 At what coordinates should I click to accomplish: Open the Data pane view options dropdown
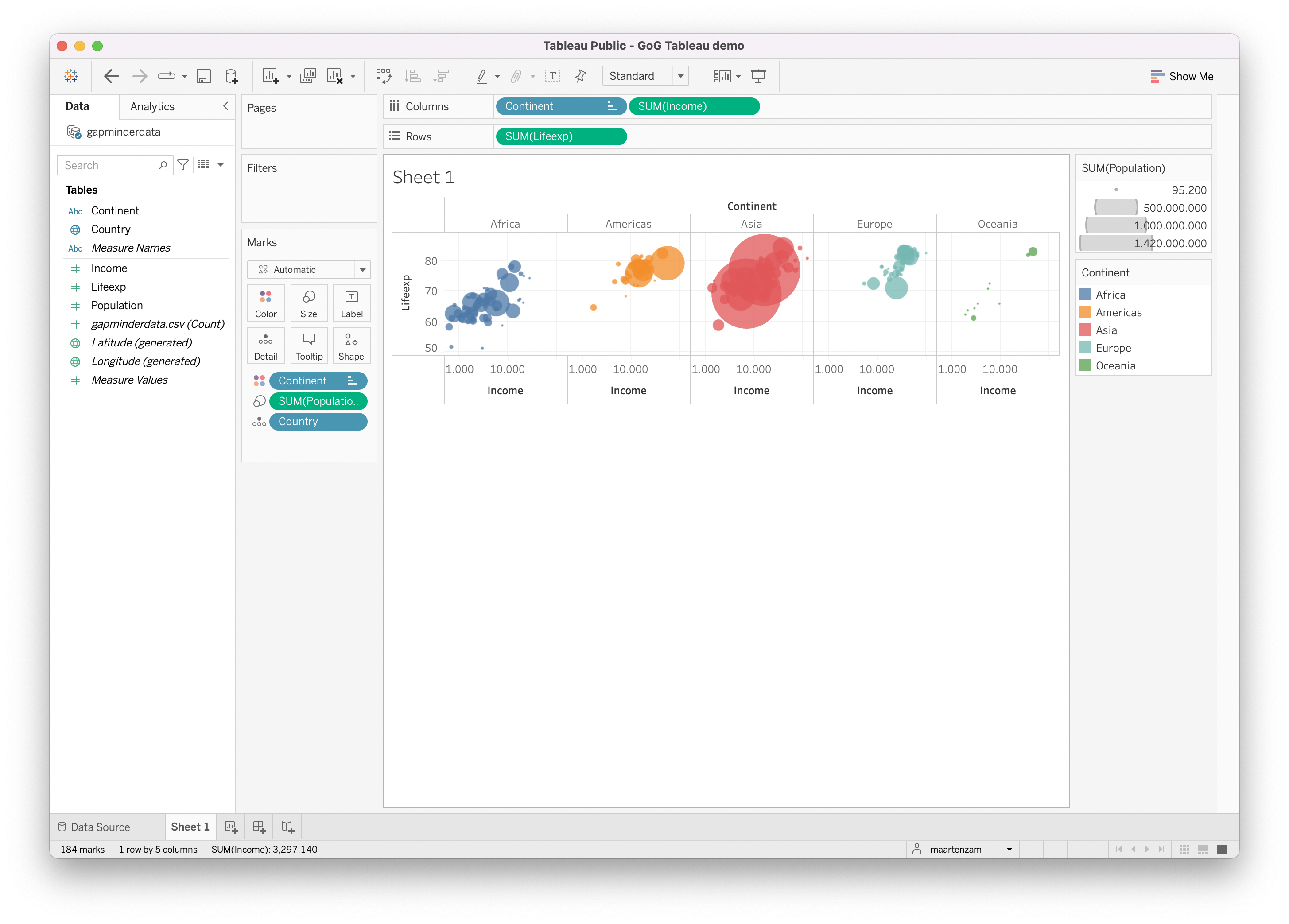point(221,165)
